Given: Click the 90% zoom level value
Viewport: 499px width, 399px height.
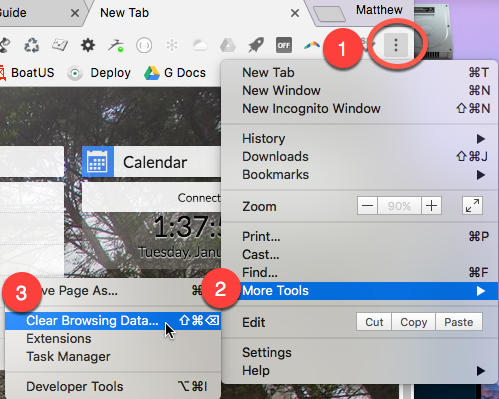Looking at the screenshot, I should click(399, 205).
